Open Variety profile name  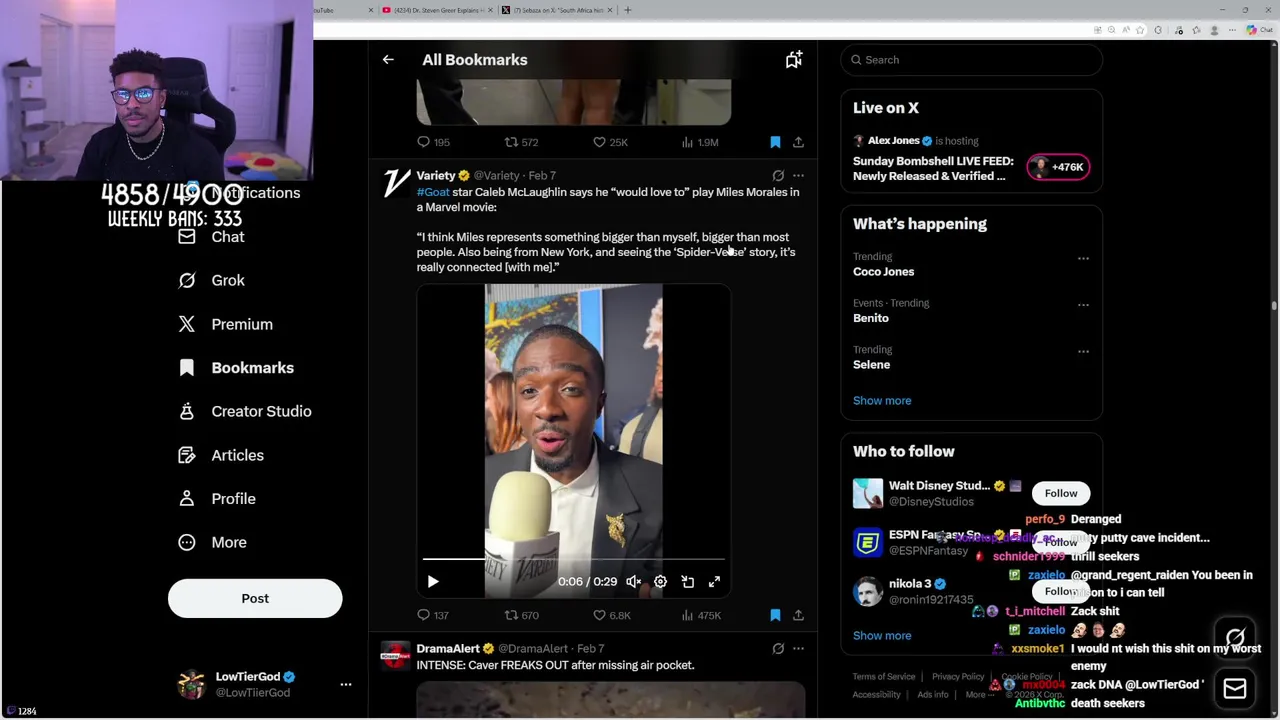(436, 175)
